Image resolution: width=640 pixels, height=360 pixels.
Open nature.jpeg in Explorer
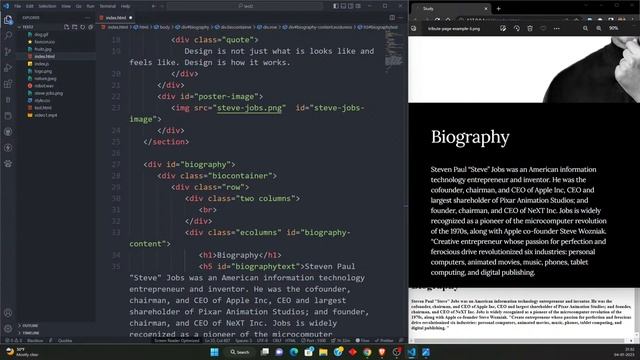click(45, 78)
